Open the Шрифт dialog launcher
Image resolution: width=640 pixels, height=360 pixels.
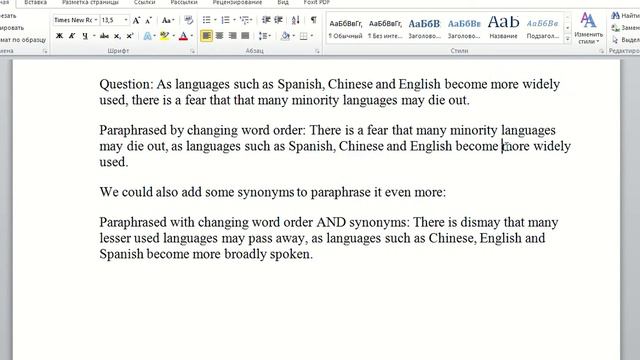tap(192, 51)
